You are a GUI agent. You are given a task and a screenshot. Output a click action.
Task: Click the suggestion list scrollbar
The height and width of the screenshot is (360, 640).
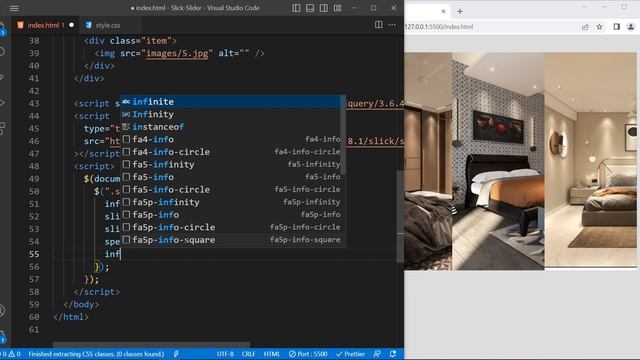(x=343, y=135)
